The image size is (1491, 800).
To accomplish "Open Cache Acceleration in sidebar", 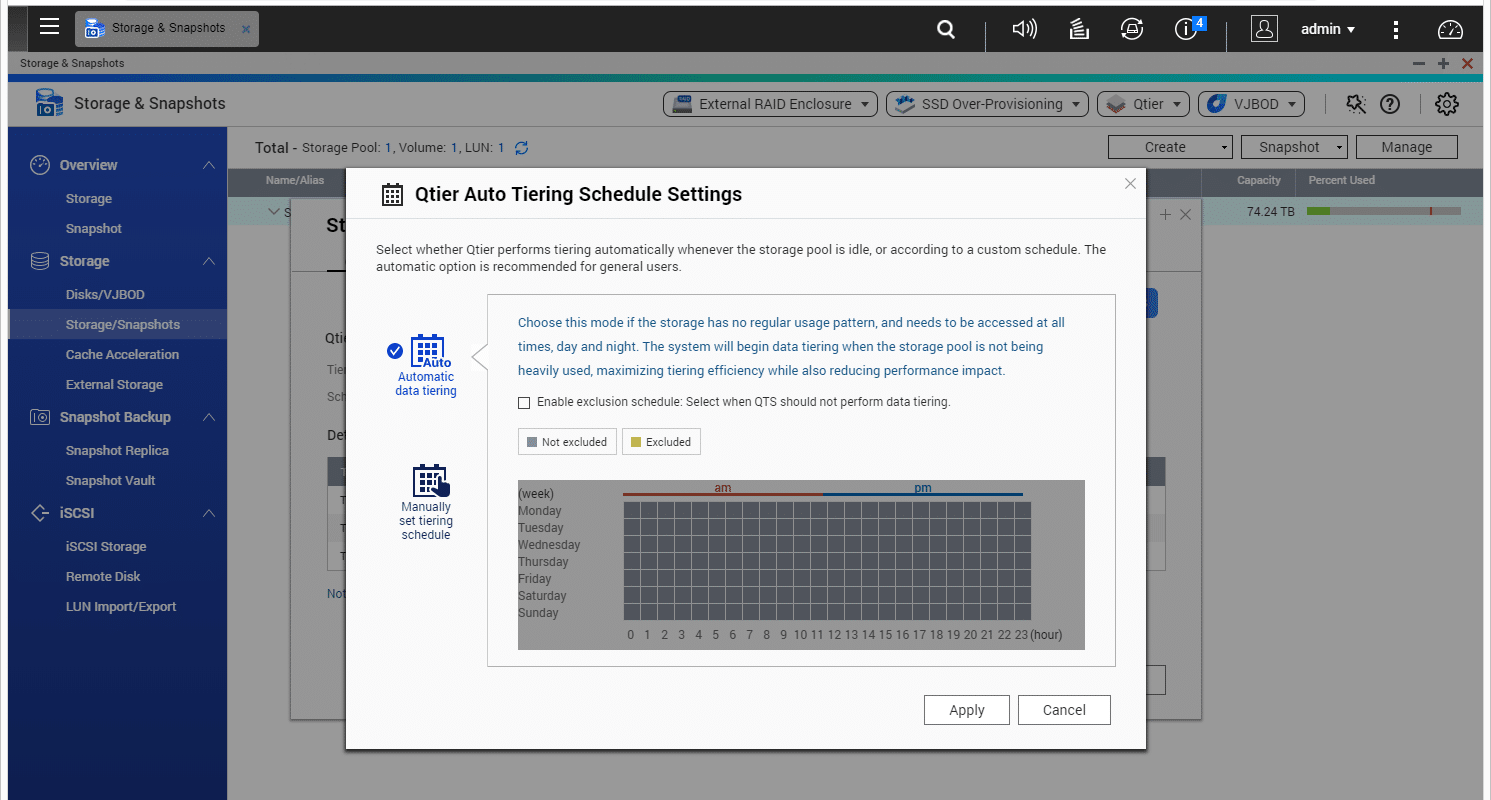I will point(122,355).
